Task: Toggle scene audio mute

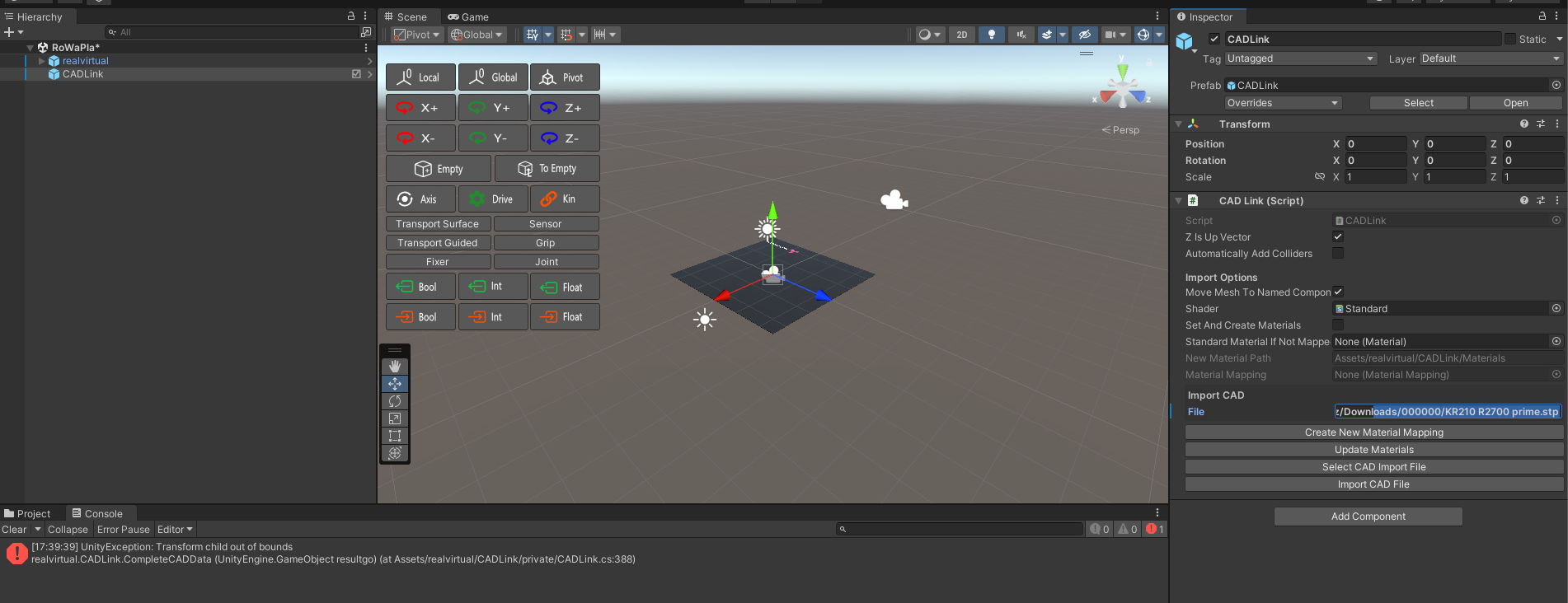Action: coord(1021,35)
